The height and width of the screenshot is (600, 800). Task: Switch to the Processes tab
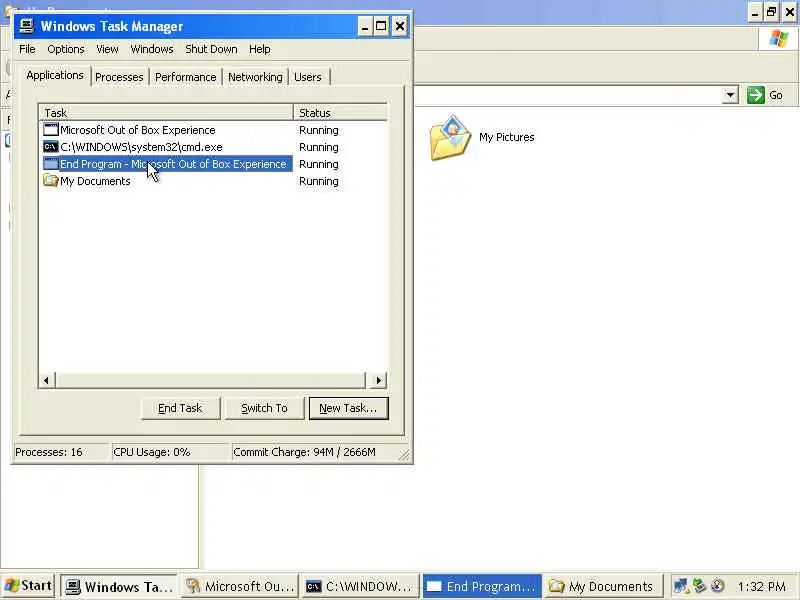click(119, 77)
